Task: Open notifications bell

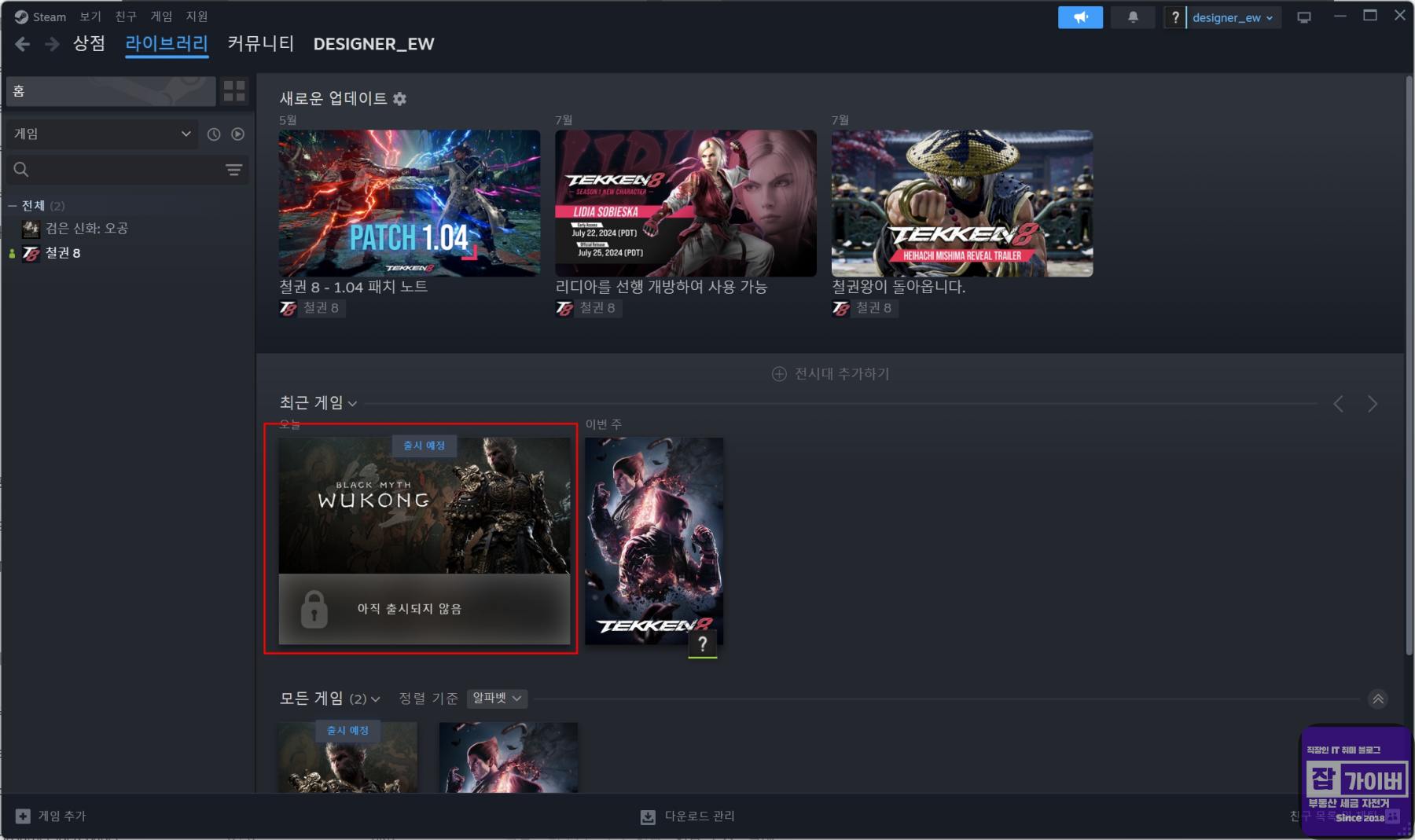Action: [1133, 17]
